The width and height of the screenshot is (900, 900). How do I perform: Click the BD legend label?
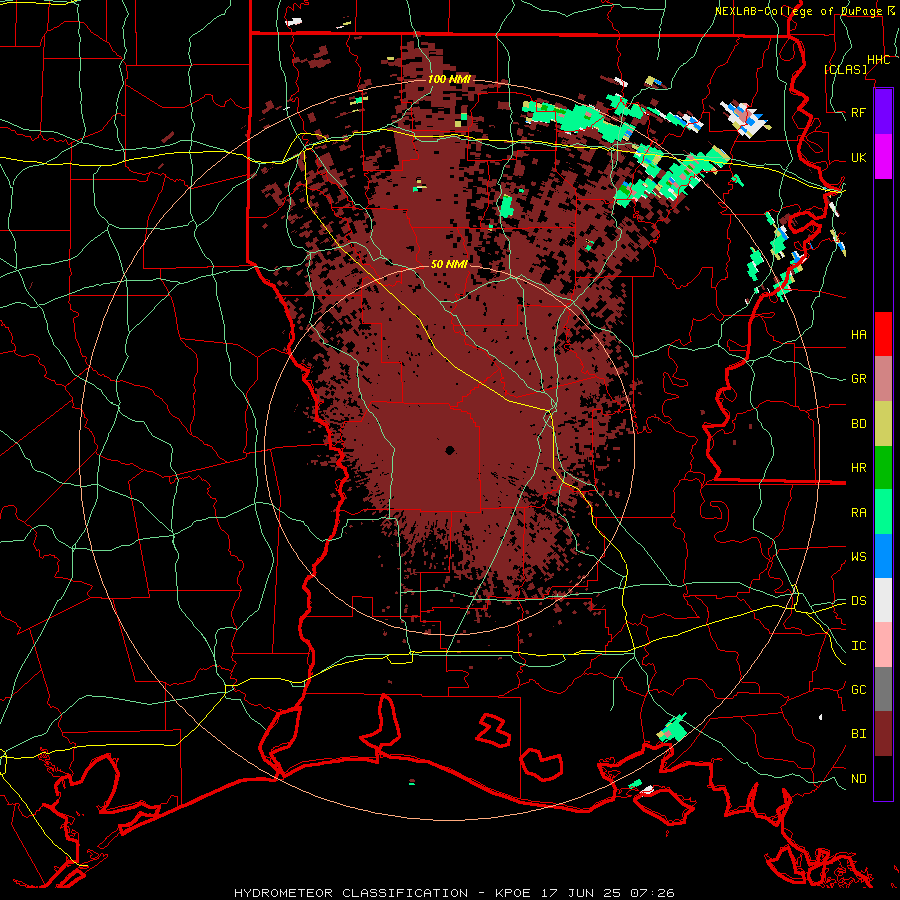pos(859,424)
